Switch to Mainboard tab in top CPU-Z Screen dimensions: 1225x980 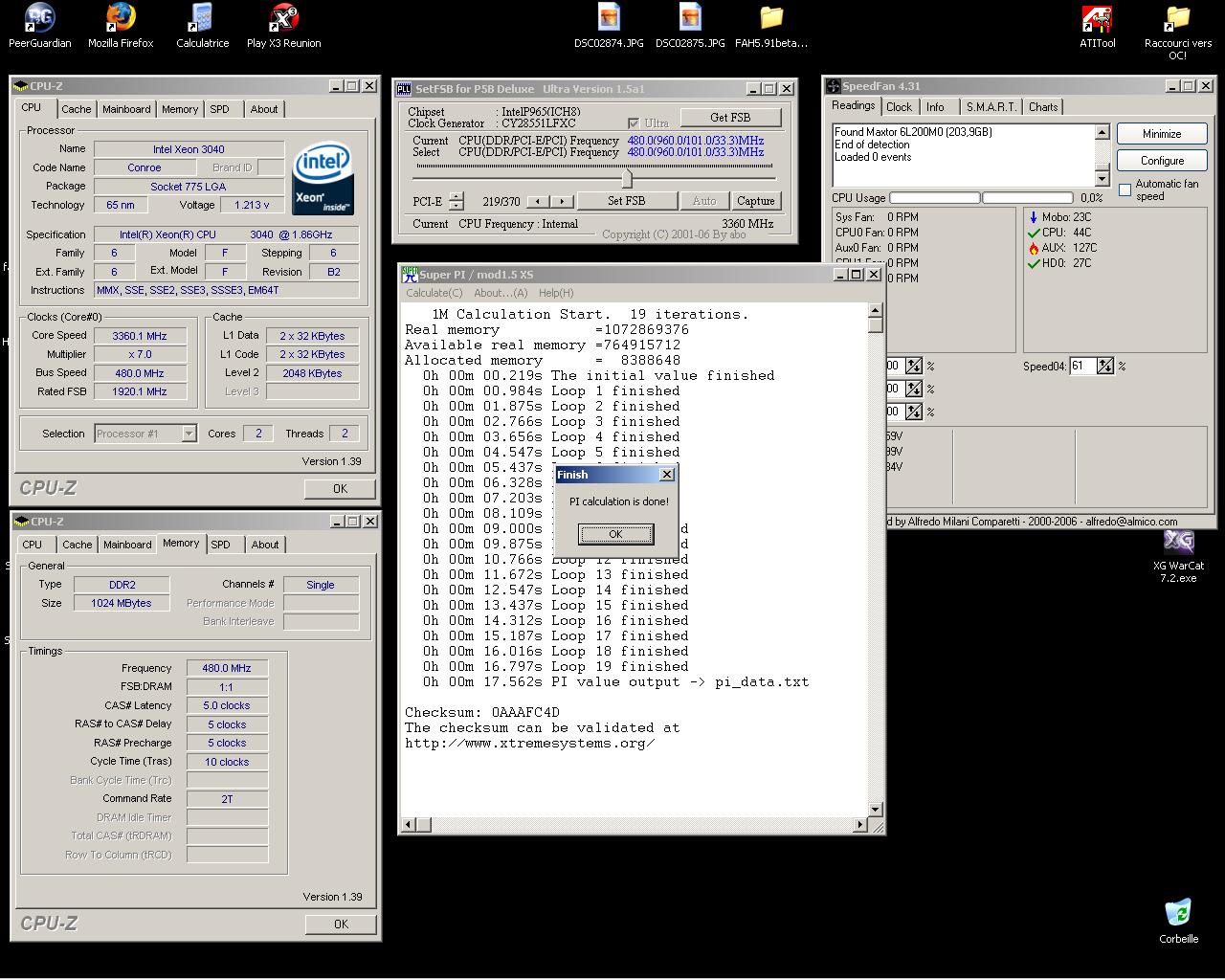pos(126,109)
